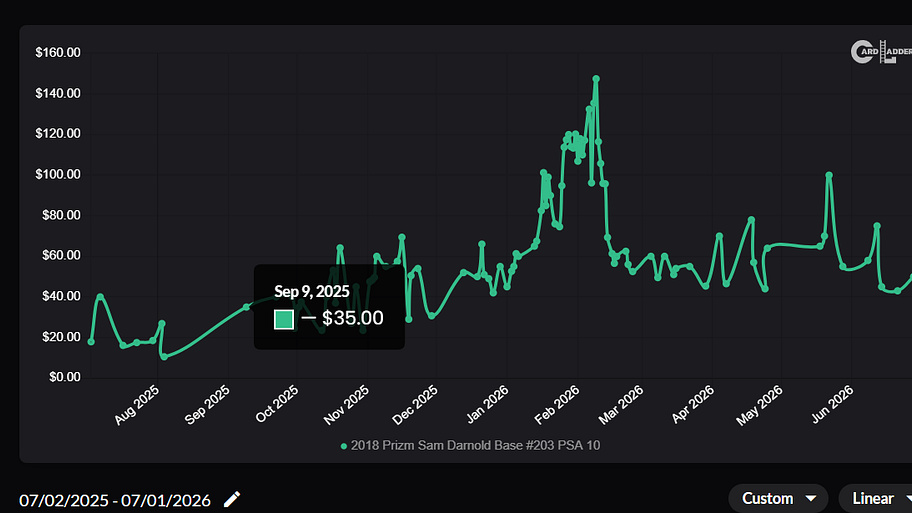This screenshot has width=912, height=513.
Task: Open the Linear scale dropdown
Action: (875, 498)
